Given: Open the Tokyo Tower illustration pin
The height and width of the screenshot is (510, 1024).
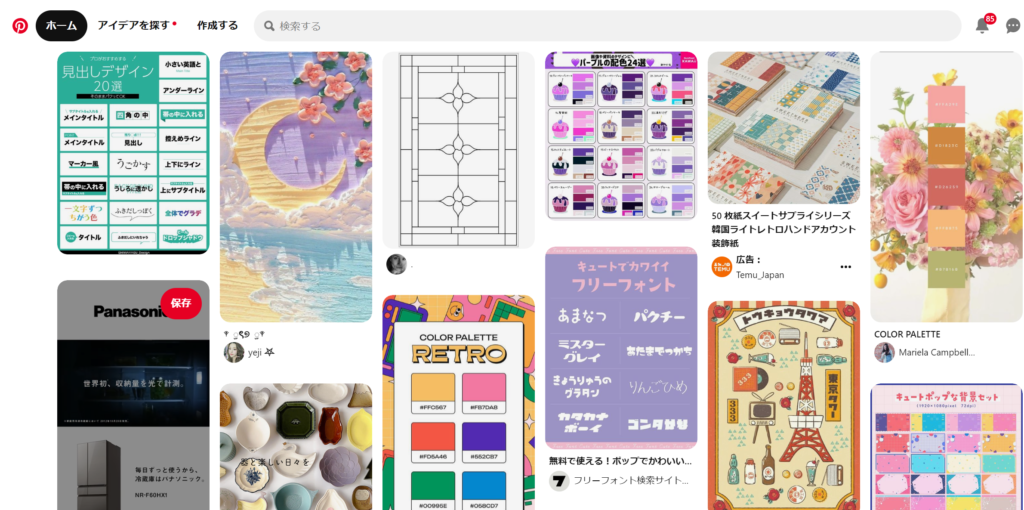Looking at the screenshot, I should coord(784,405).
